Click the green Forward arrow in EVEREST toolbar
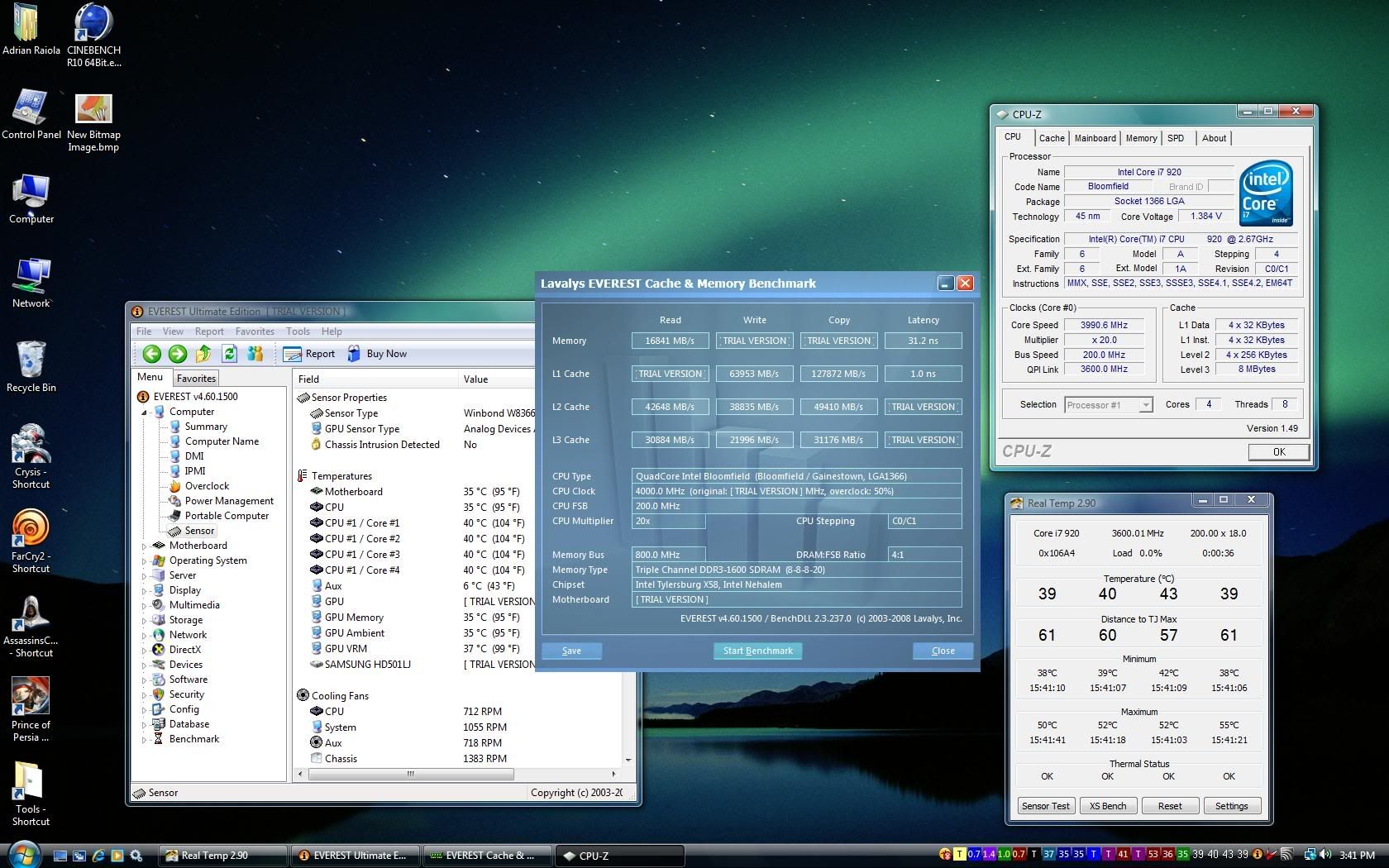This screenshot has width=1389, height=868. [178, 354]
